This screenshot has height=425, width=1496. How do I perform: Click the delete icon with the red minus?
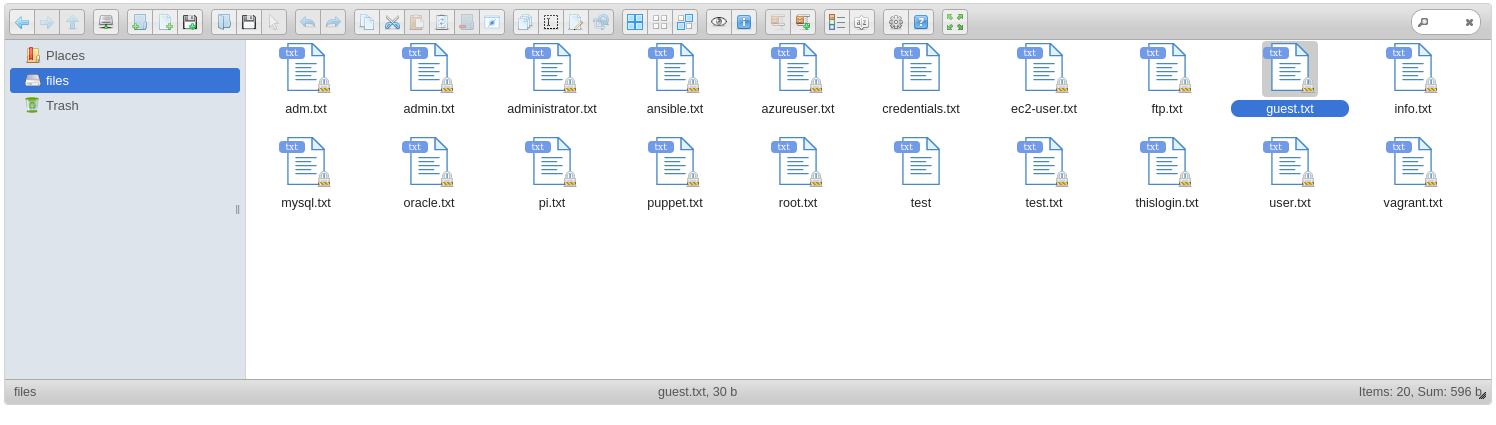click(x=467, y=22)
